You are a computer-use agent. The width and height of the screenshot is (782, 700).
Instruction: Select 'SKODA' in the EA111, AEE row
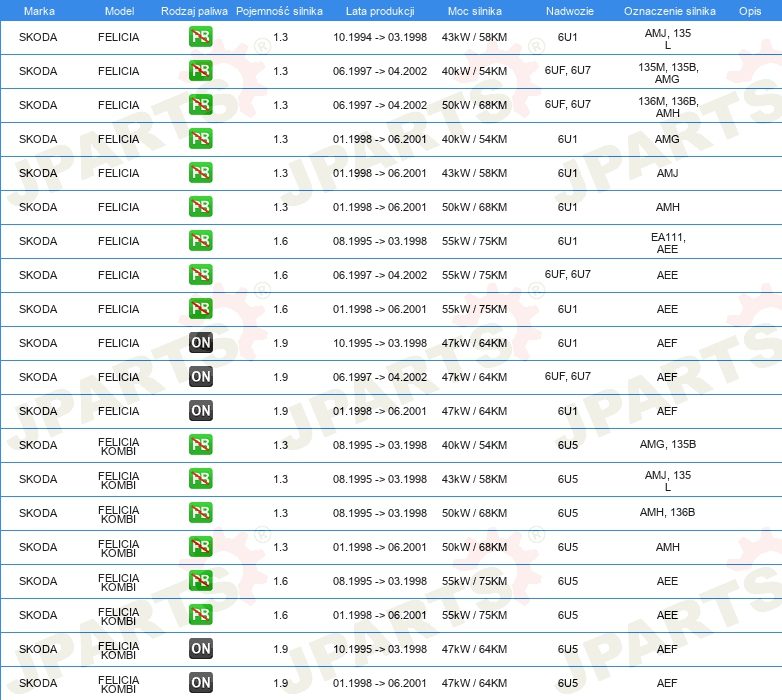(x=38, y=241)
